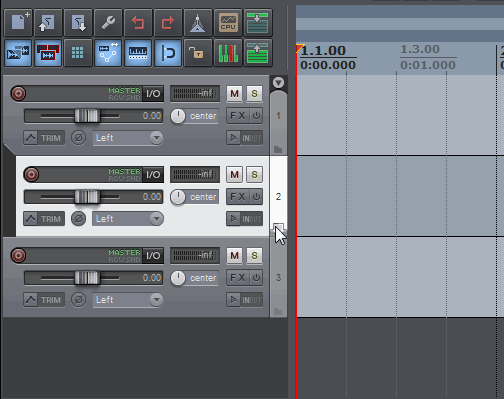Mute track 2 with M button
504x399 pixels.
point(234,174)
